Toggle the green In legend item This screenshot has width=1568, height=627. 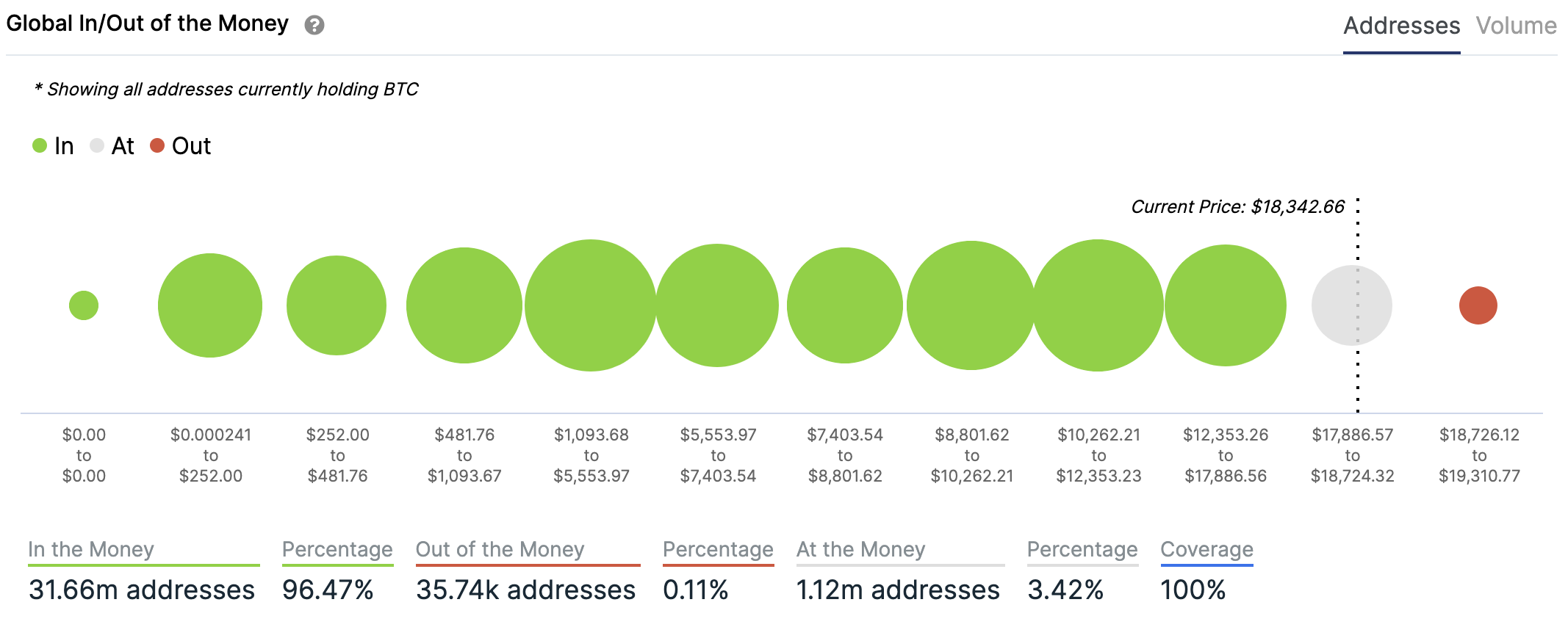coord(54,146)
